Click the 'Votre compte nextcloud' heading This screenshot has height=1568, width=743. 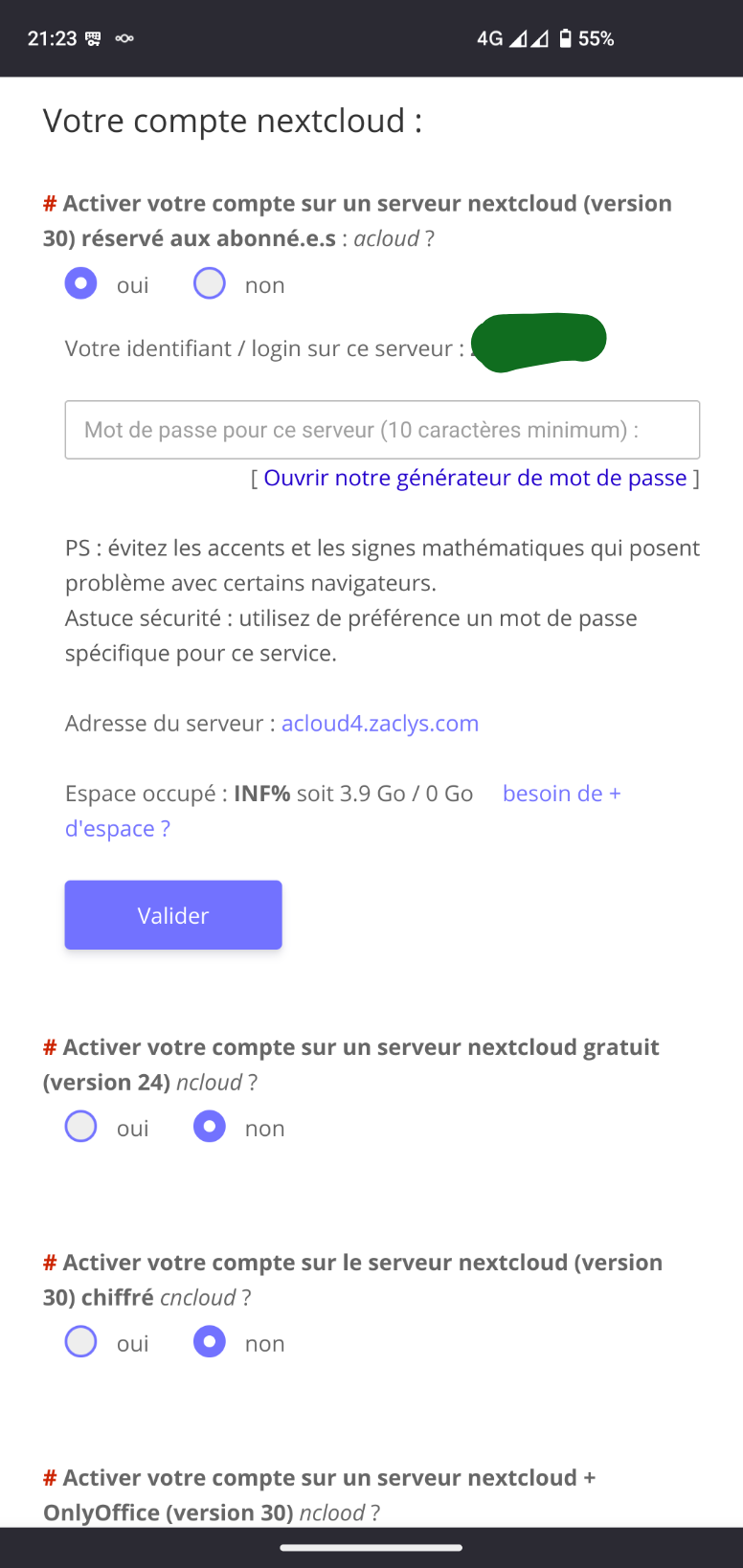pyautogui.click(x=233, y=122)
